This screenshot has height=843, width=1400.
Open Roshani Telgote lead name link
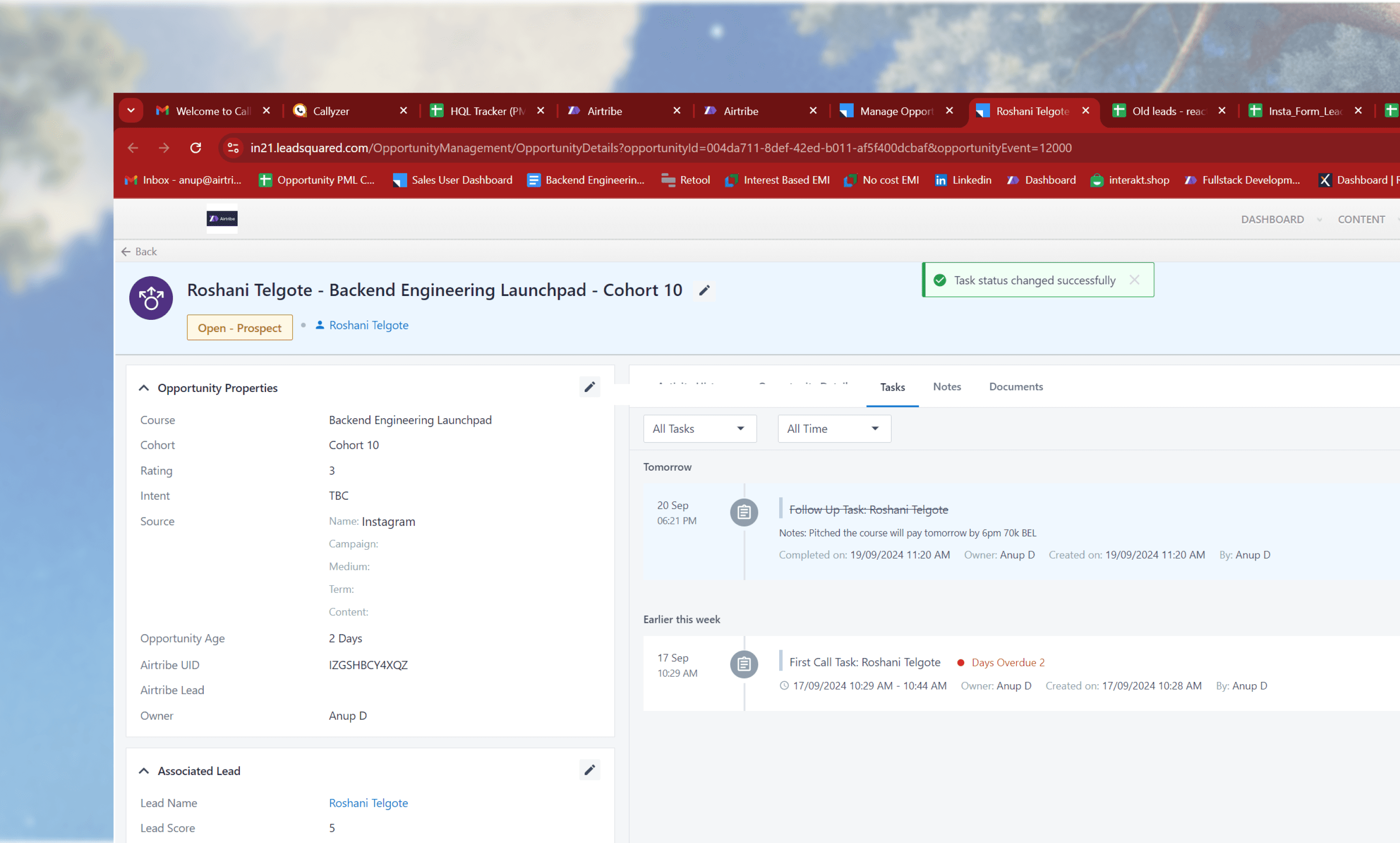[368, 803]
